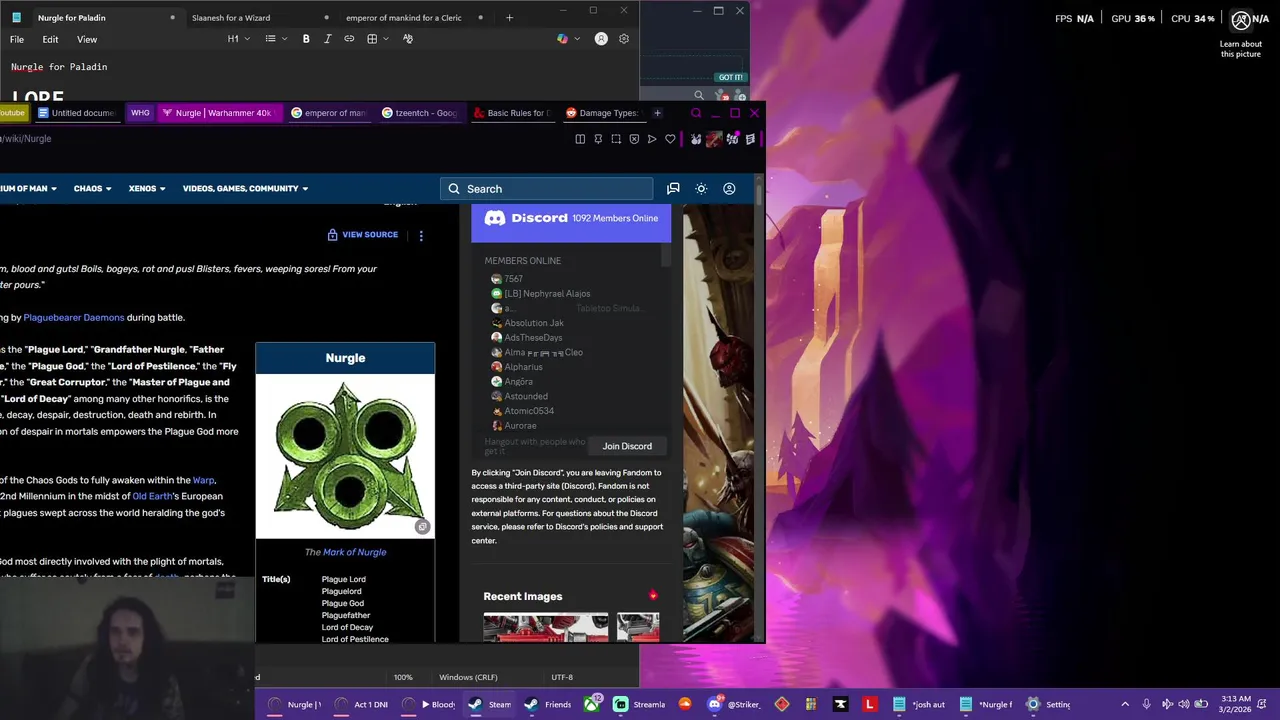Open the Notepad account profile icon
1280x720 pixels.
click(x=601, y=39)
